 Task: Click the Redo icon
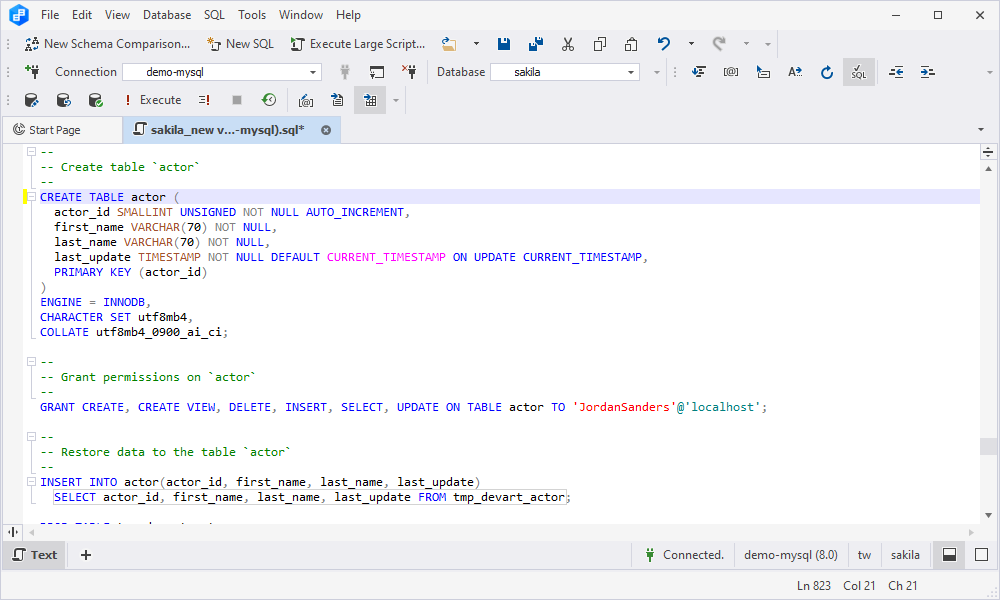[x=719, y=43]
